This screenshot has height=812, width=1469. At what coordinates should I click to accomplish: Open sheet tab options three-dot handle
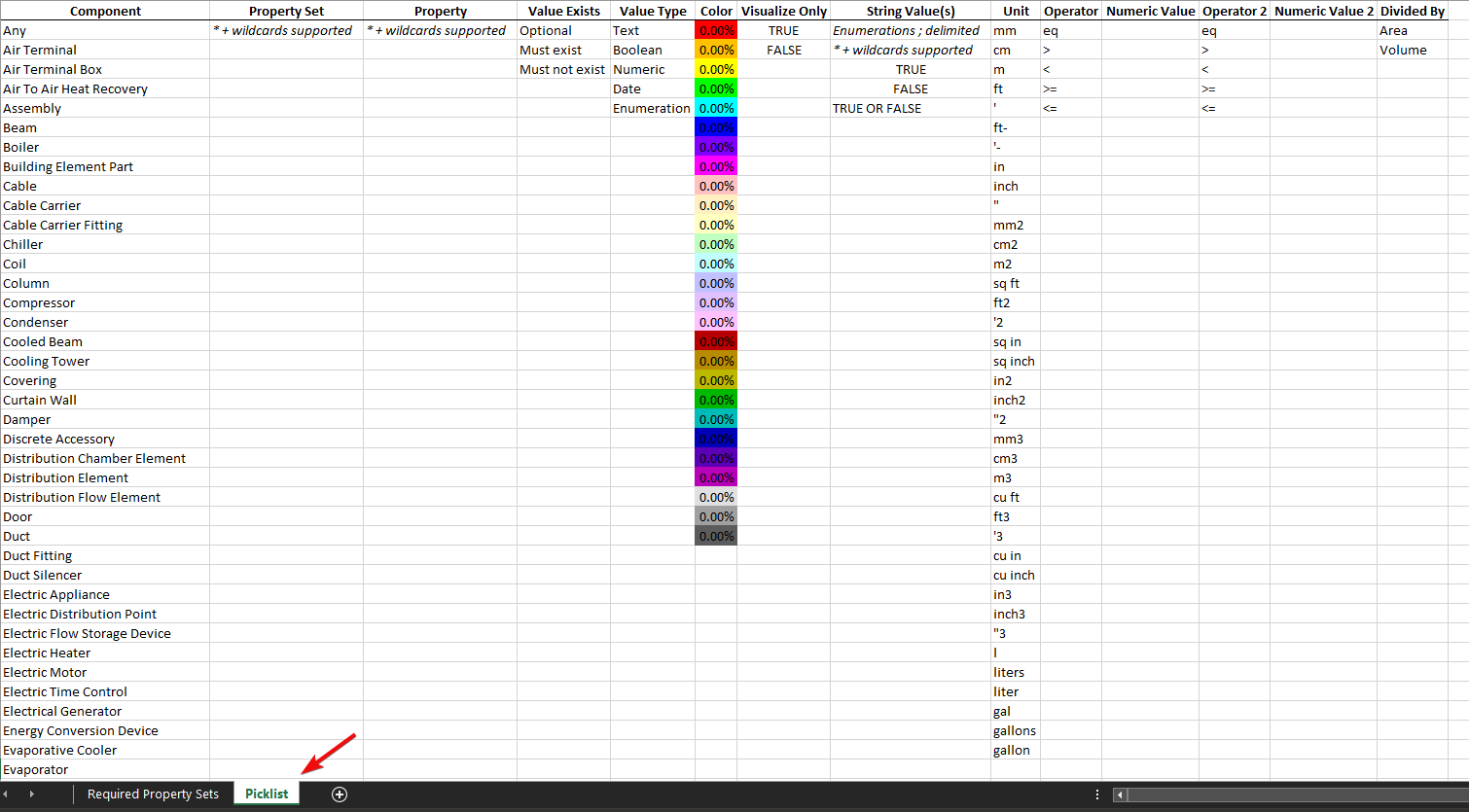[x=1097, y=794]
